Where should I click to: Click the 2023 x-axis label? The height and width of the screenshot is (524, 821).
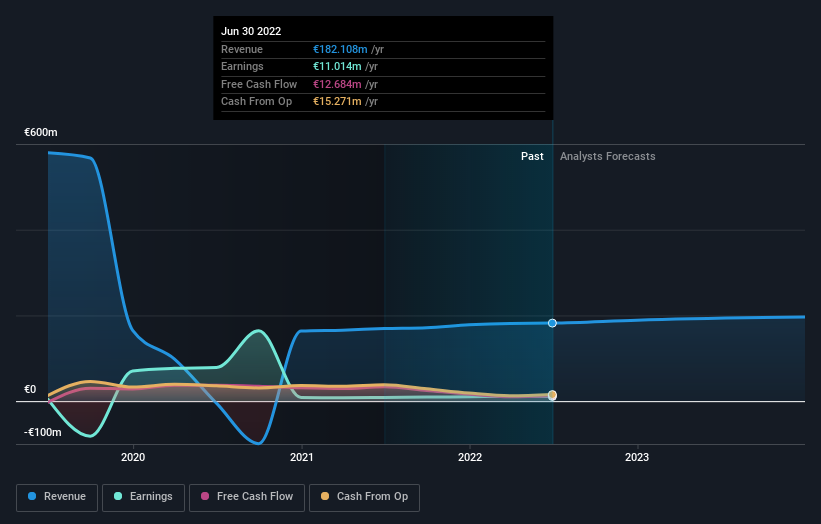[x=637, y=457]
